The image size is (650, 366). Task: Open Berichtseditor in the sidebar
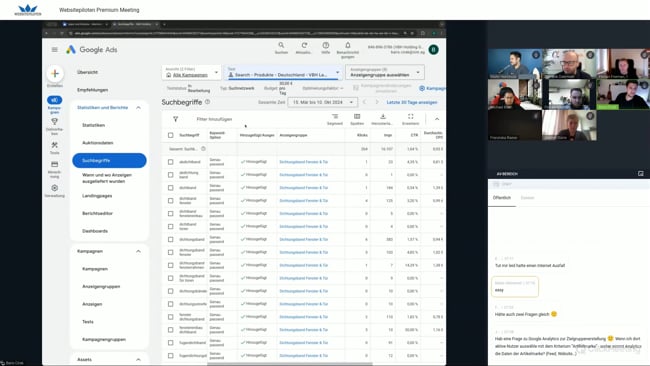point(97,213)
